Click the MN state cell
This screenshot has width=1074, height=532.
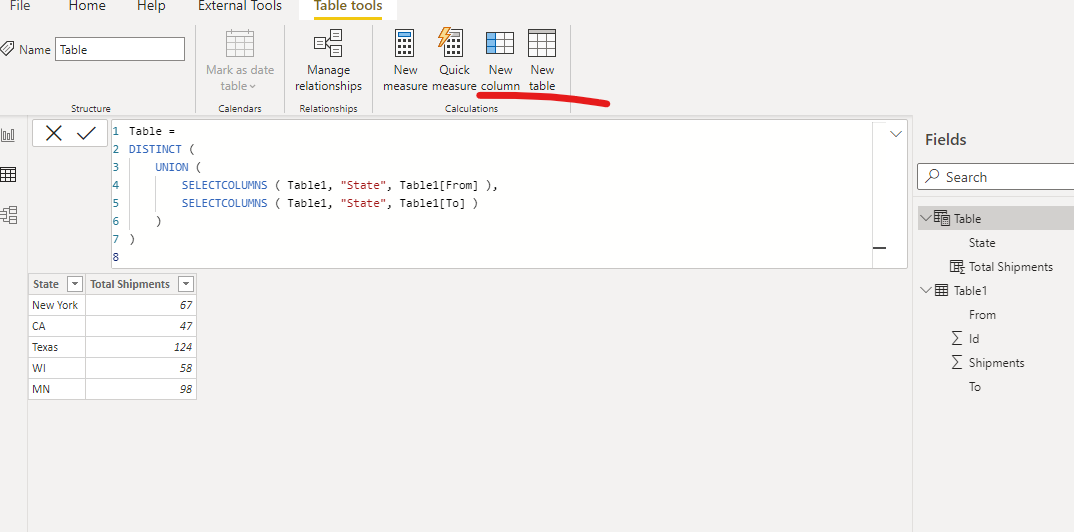57,389
